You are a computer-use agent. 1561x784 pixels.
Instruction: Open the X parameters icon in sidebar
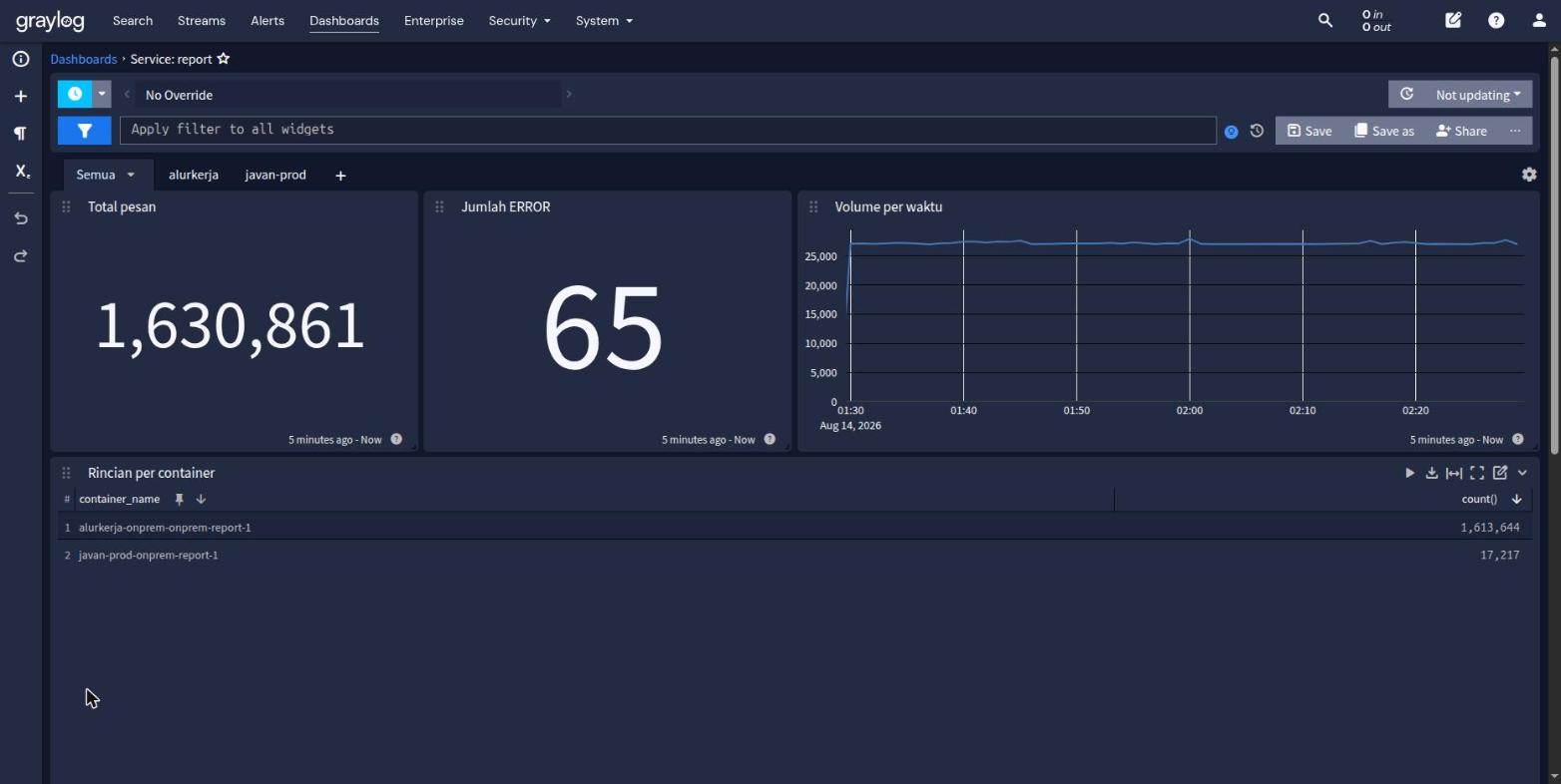pos(21,172)
